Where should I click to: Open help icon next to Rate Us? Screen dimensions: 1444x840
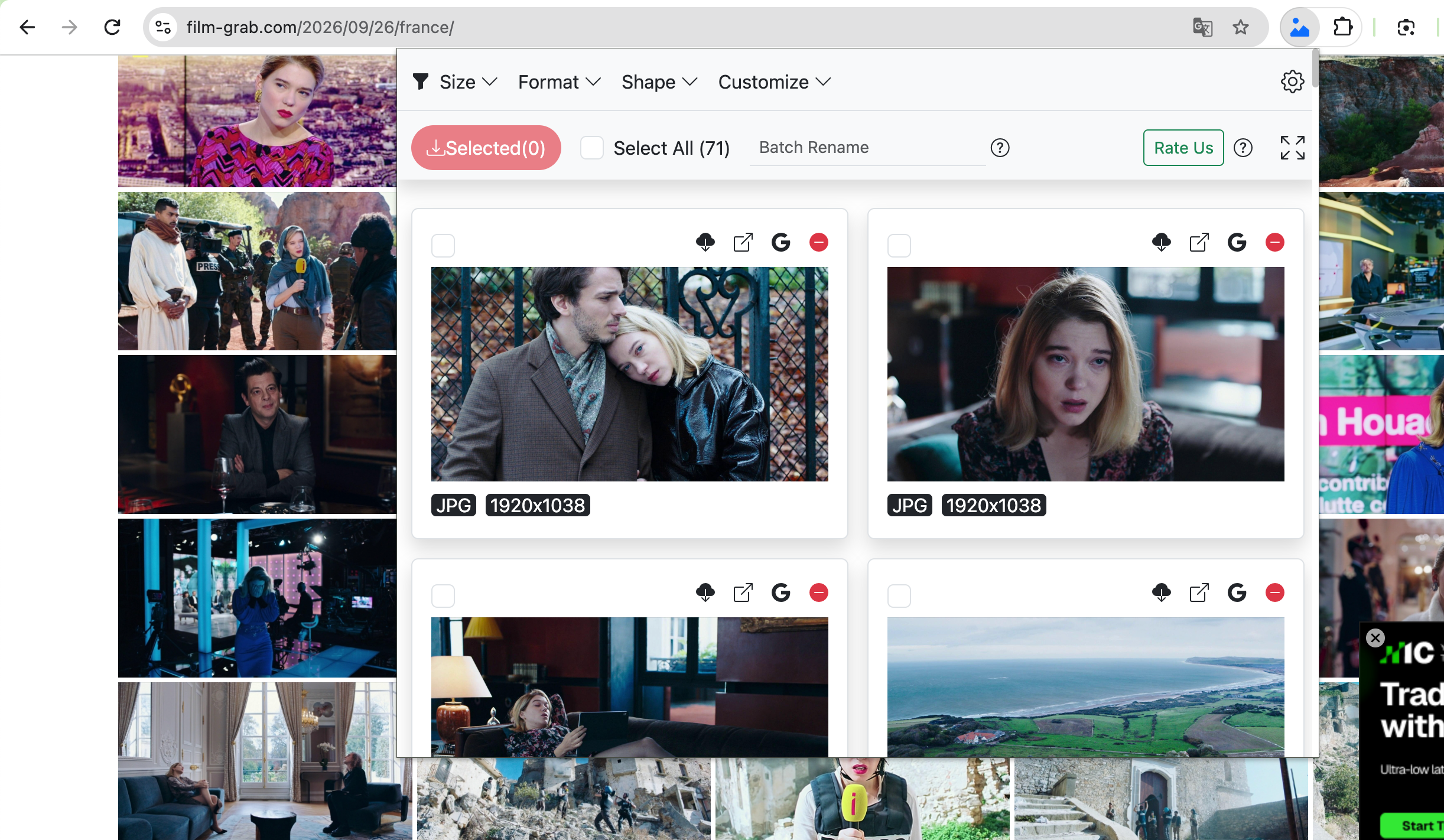(x=1243, y=148)
